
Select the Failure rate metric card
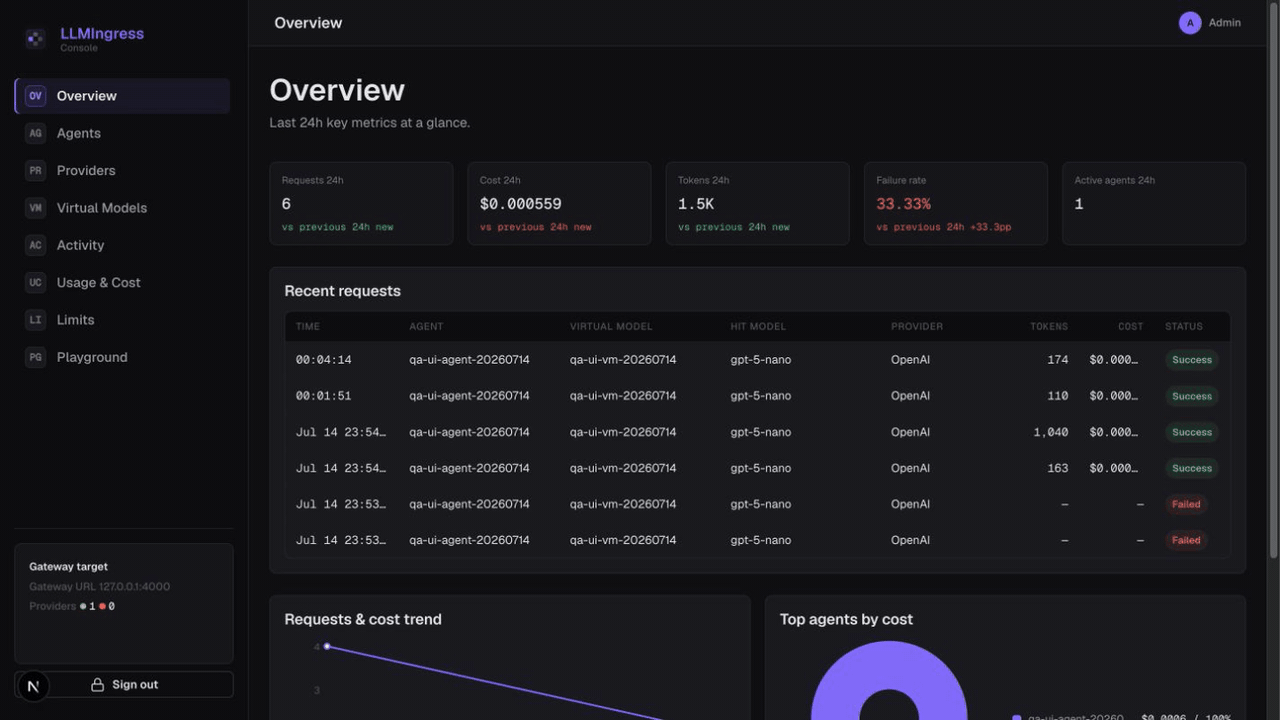[955, 204]
